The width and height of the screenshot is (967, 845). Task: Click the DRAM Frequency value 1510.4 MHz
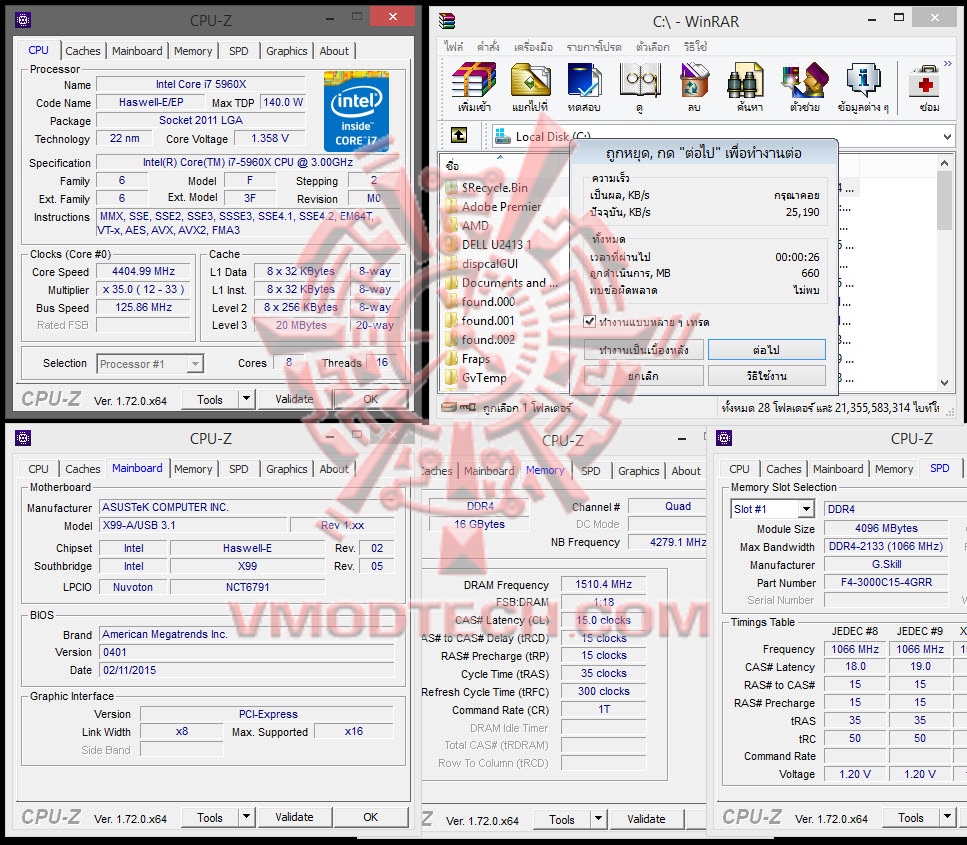603,584
